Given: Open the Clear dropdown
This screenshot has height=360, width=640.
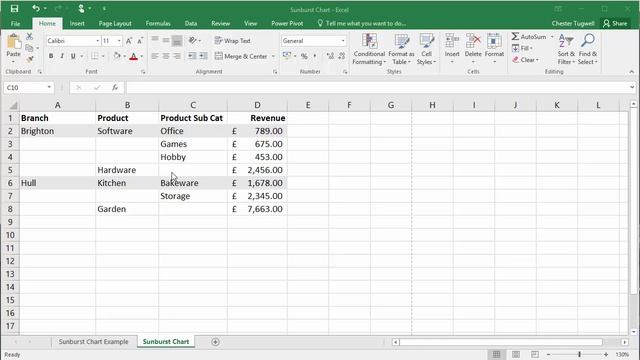Looking at the screenshot, I should tap(525, 60).
